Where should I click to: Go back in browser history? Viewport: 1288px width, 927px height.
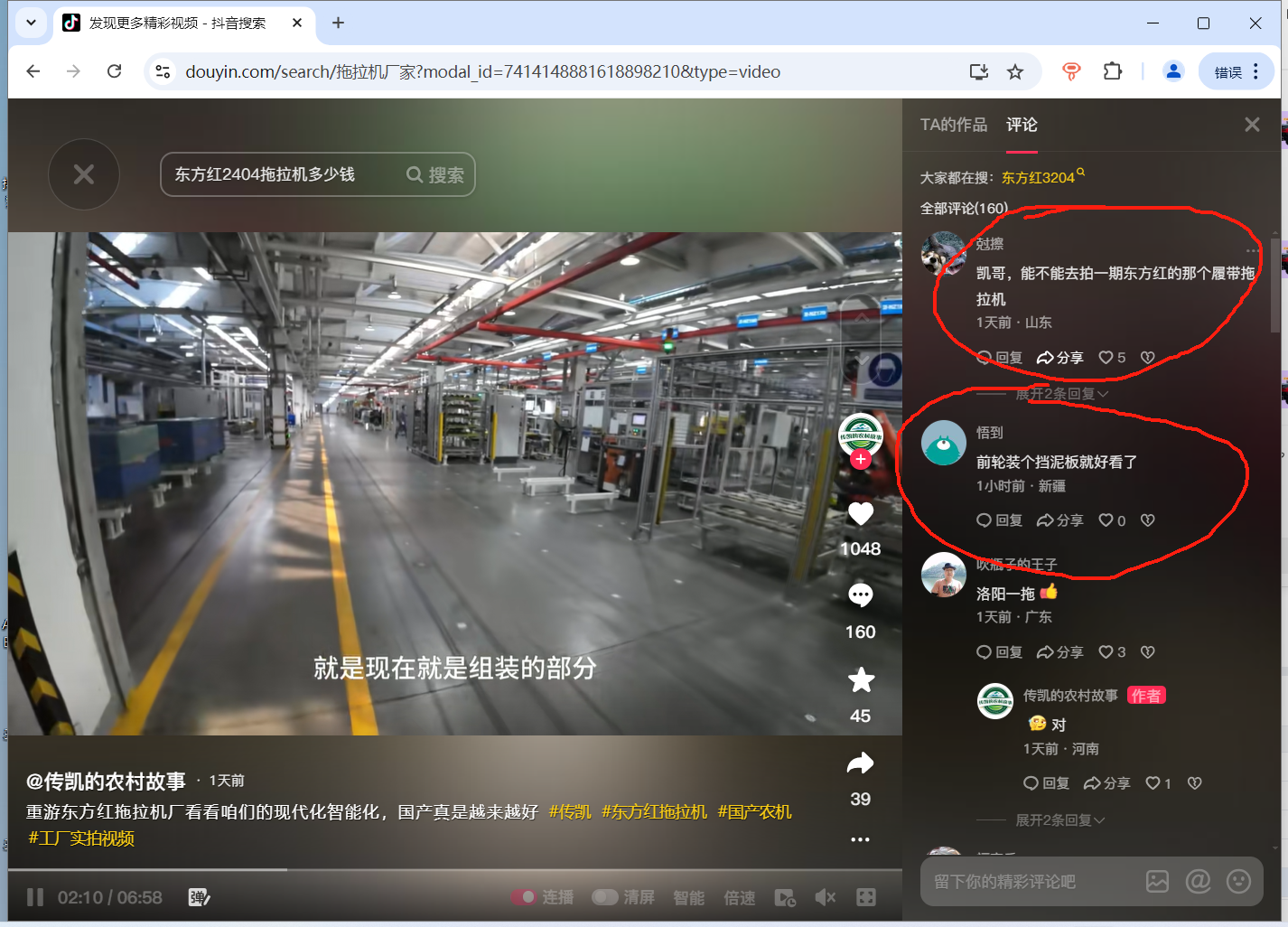(33, 71)
